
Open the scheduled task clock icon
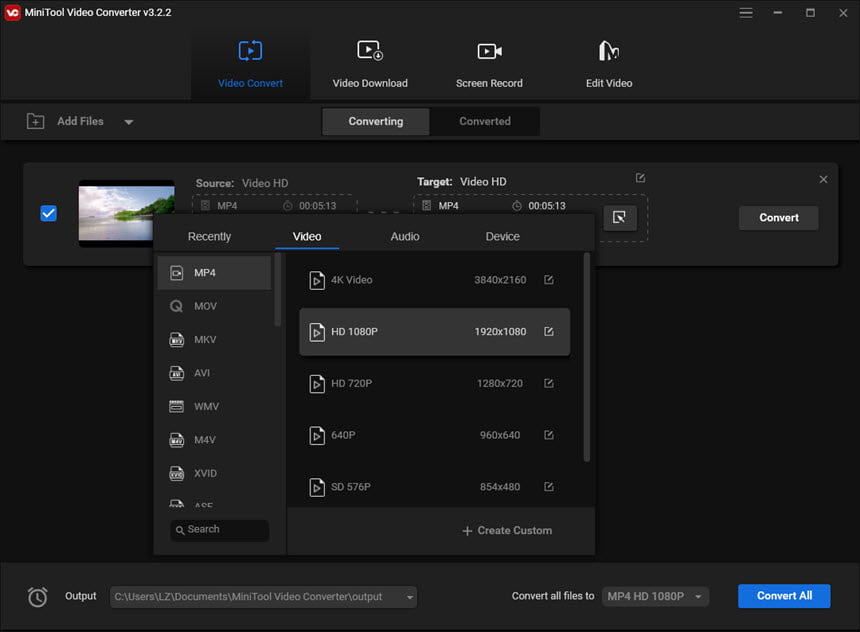37,597
